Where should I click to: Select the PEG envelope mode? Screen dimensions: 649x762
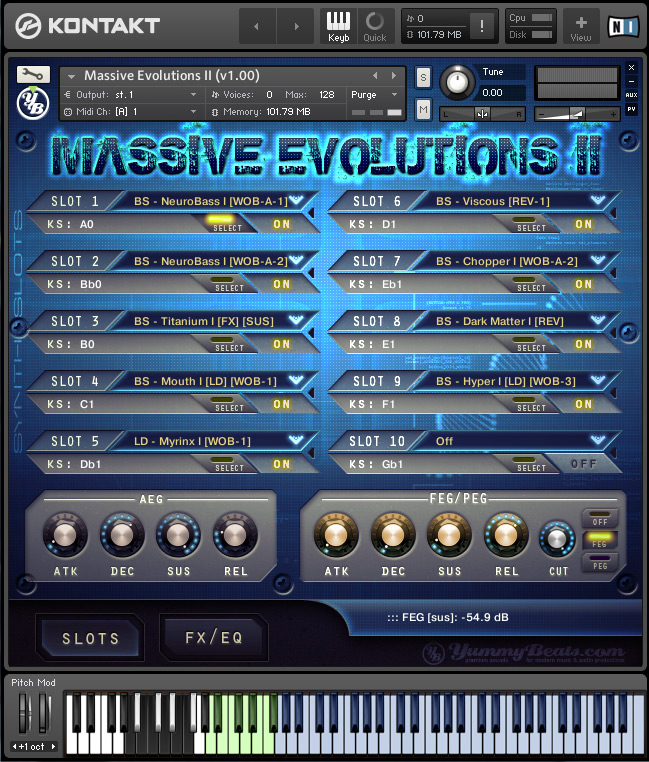[599, 562]
